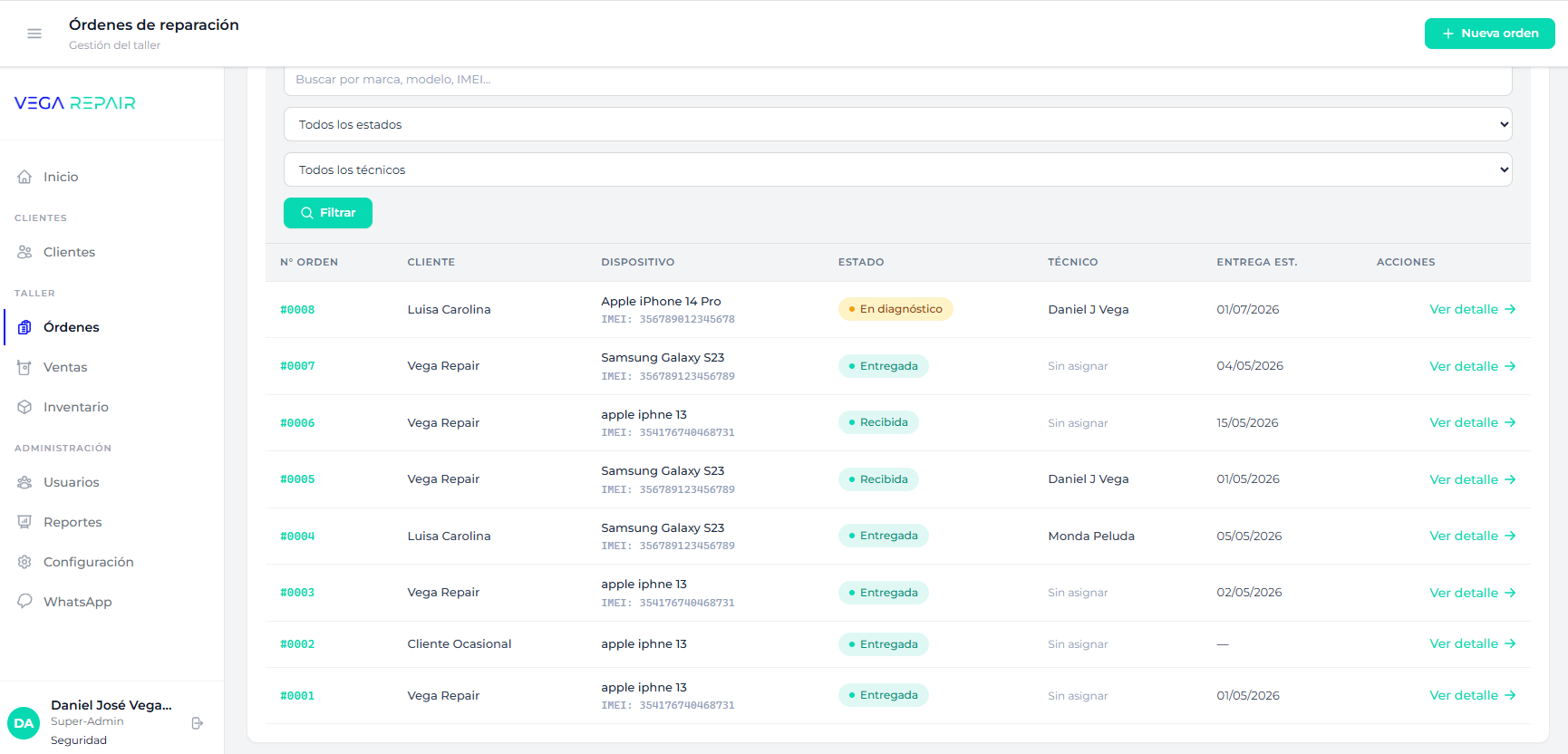Click Luisa Carolina in order #0004 row
The width and height of the screenshot is (1568, 754).
[449, 536]
